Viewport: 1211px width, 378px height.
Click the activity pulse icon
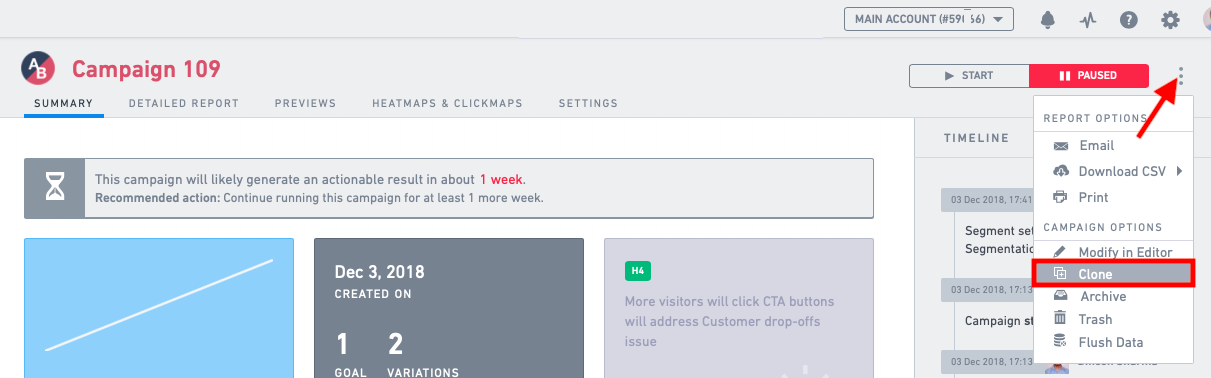(1088, 20)
